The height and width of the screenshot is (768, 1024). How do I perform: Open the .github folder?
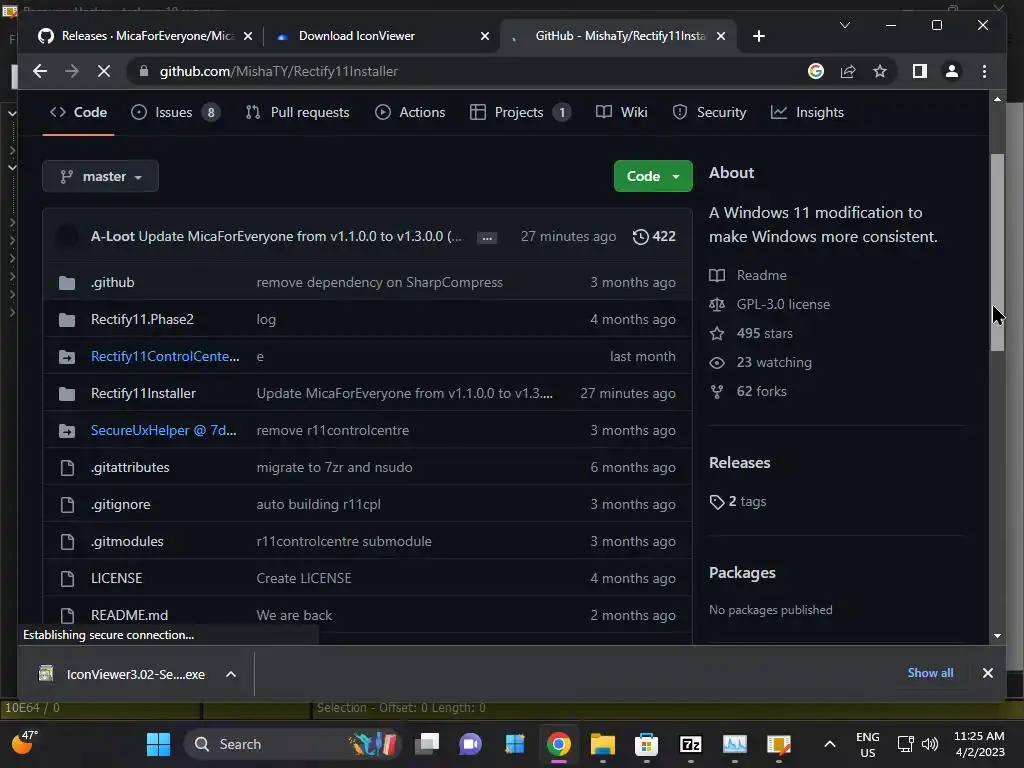pyautogui.click(x=112, y=282)
